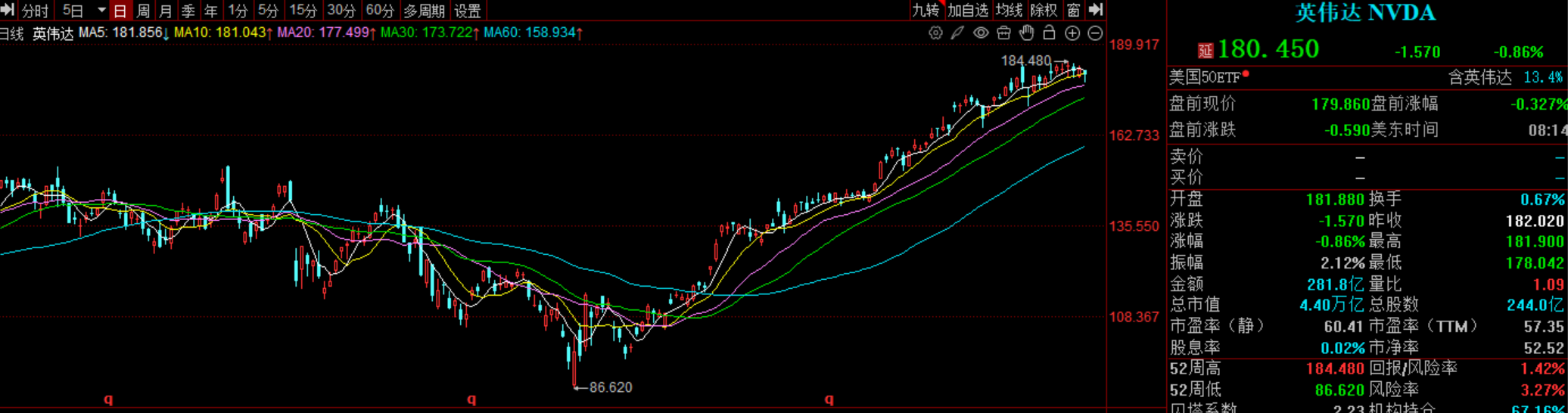The width and height of the screenshot is (1568, 413).
Task: Click the 窗 window button
Action: [1073, 10]
